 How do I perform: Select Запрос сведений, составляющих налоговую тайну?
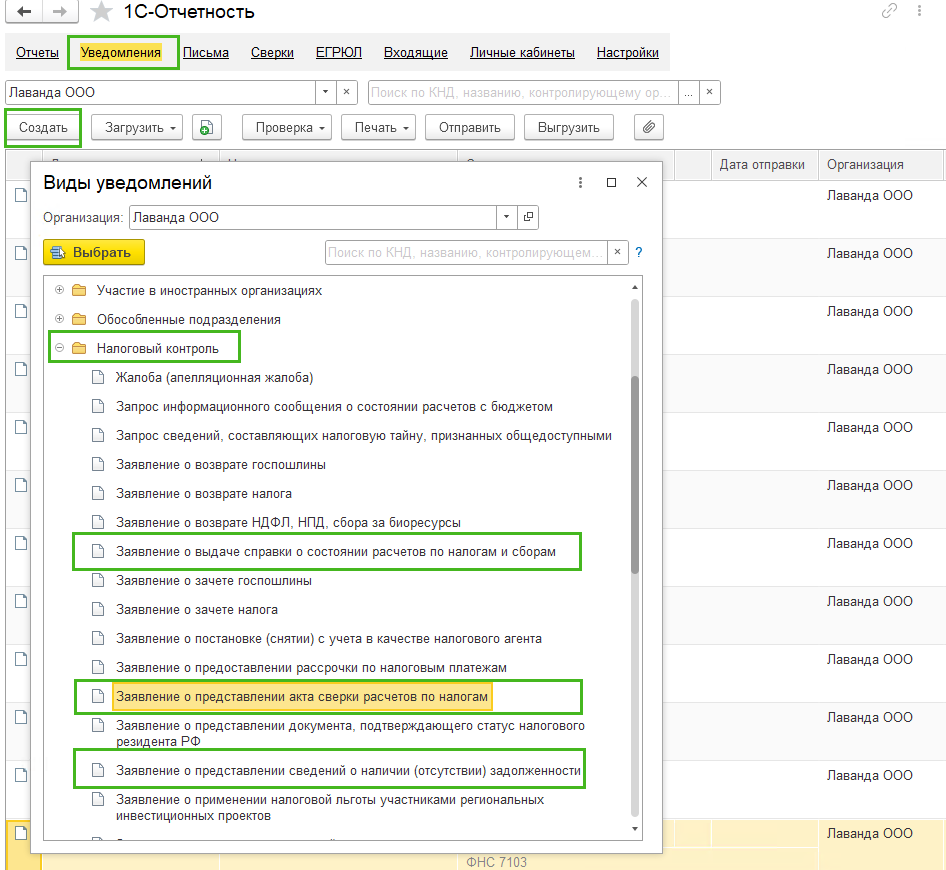coord(364,436)
